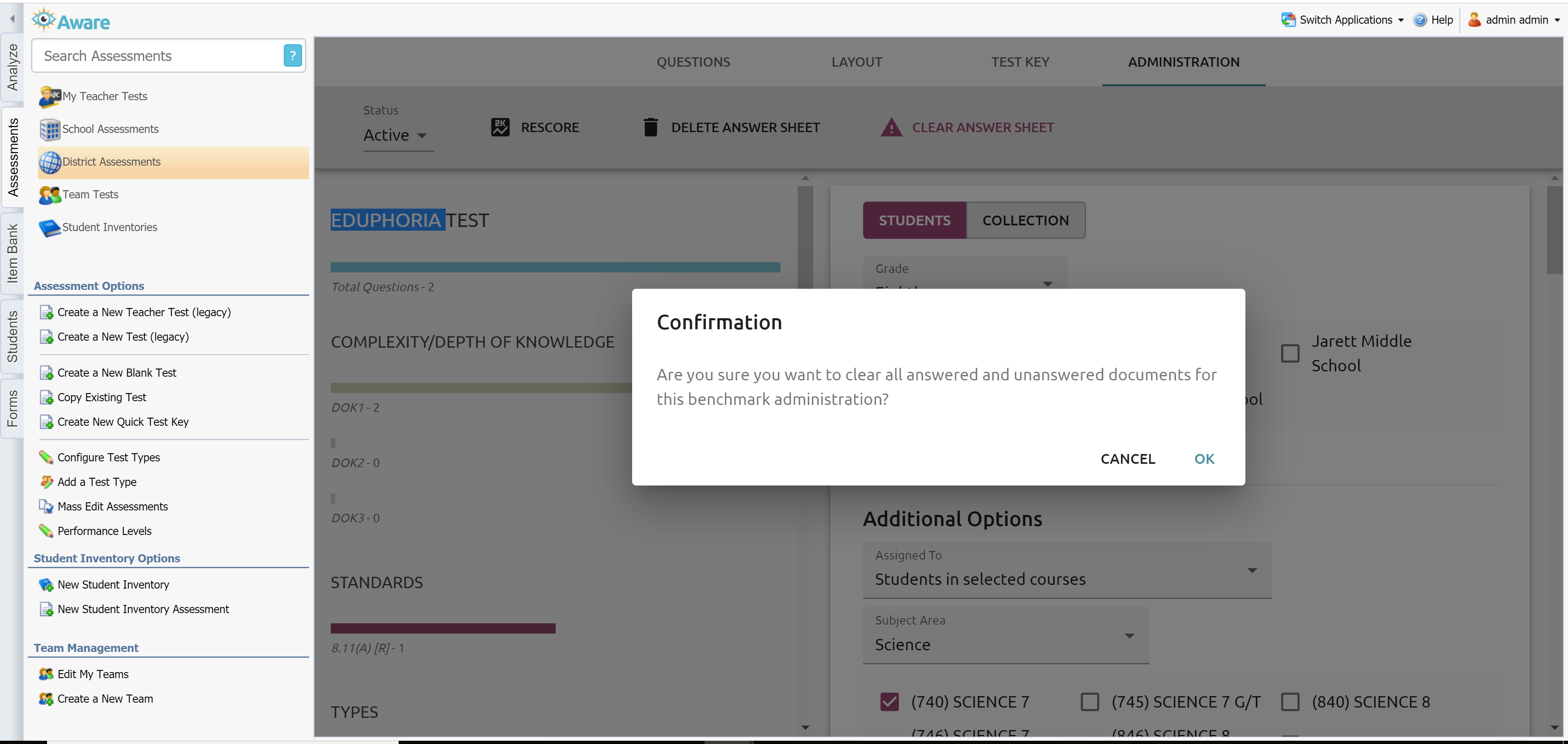Click CANCEL in the Confirmation dialog

click(1127, 459)
